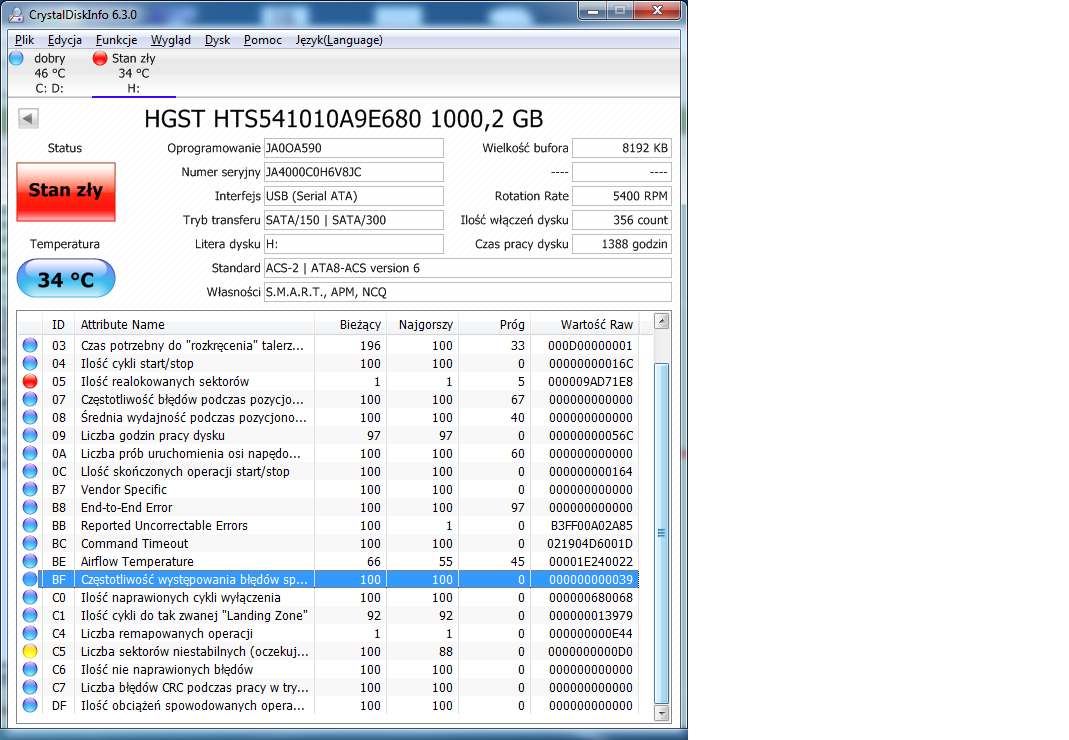Click blue status dot for attribute B8

click(x=30, y=507)
